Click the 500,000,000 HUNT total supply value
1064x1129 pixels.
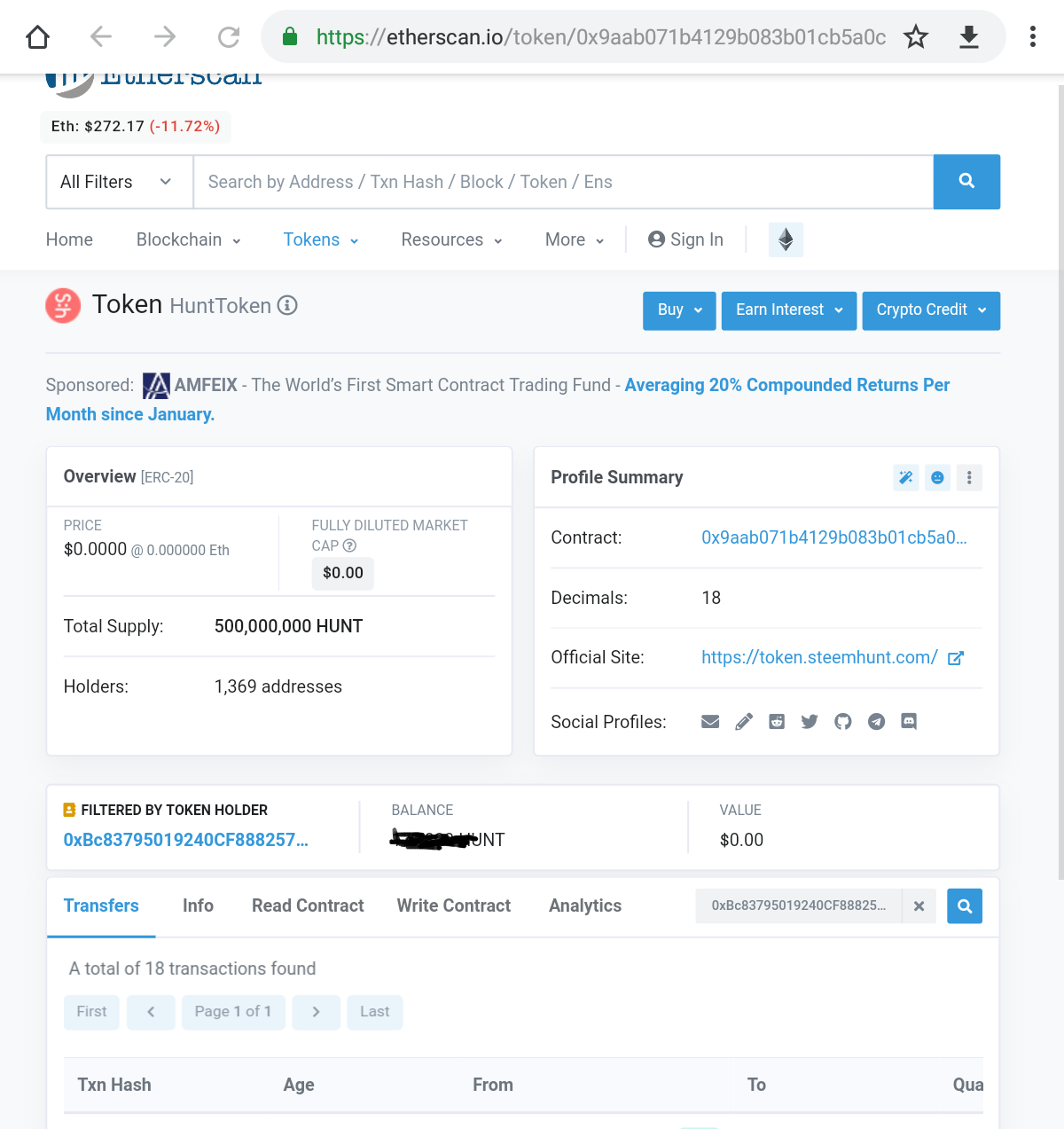[288, 626]
